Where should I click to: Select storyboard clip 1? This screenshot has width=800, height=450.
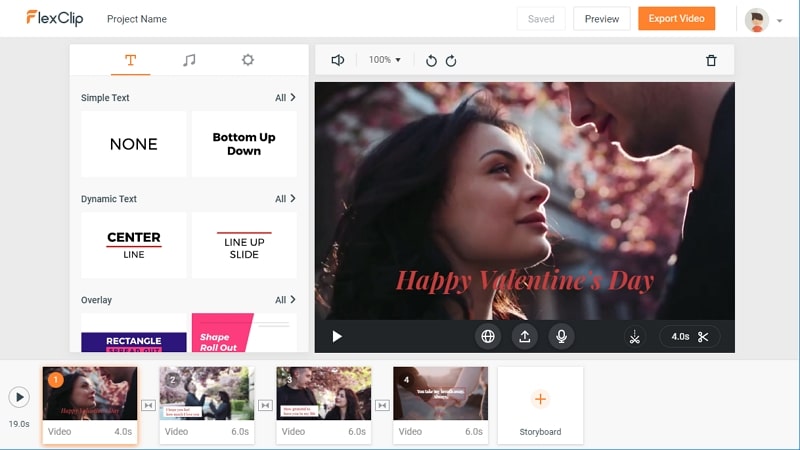[90, 405]
